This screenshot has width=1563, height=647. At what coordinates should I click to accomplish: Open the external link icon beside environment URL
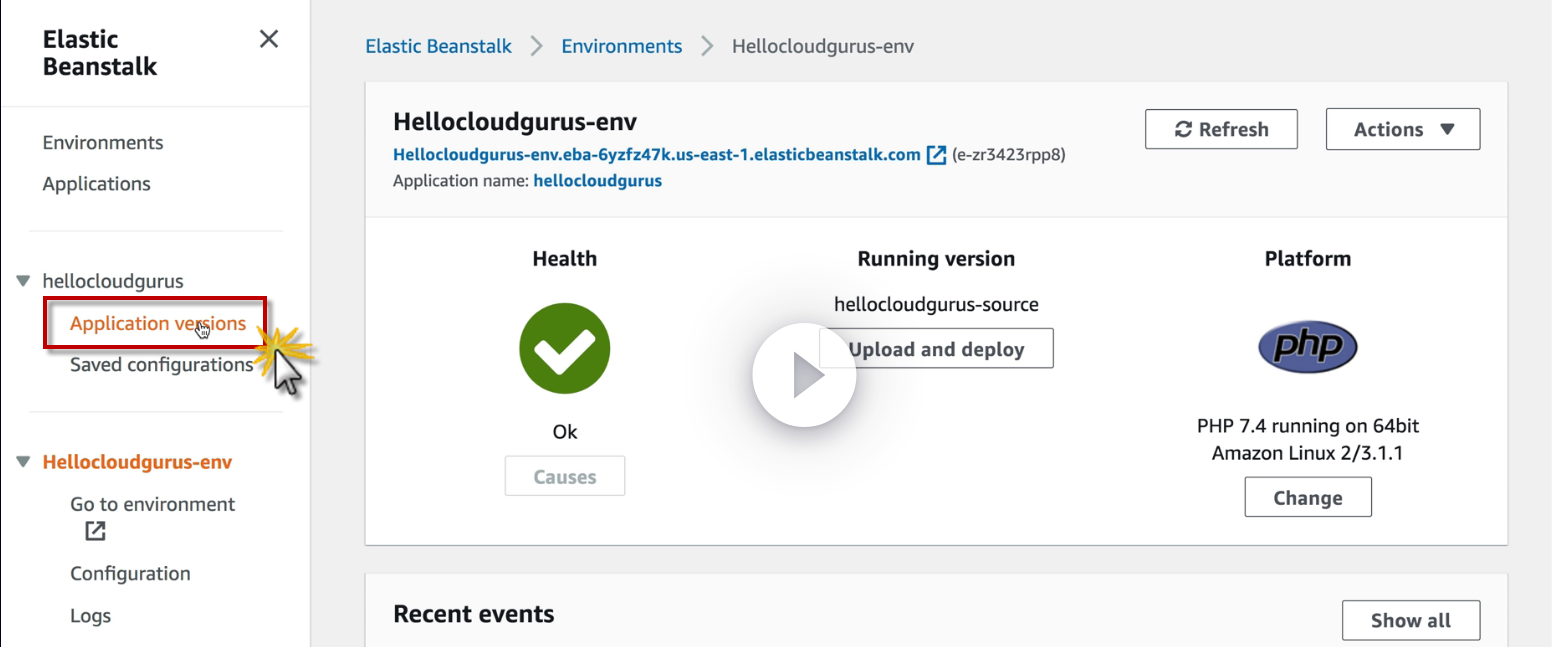[x=936, y=155]
